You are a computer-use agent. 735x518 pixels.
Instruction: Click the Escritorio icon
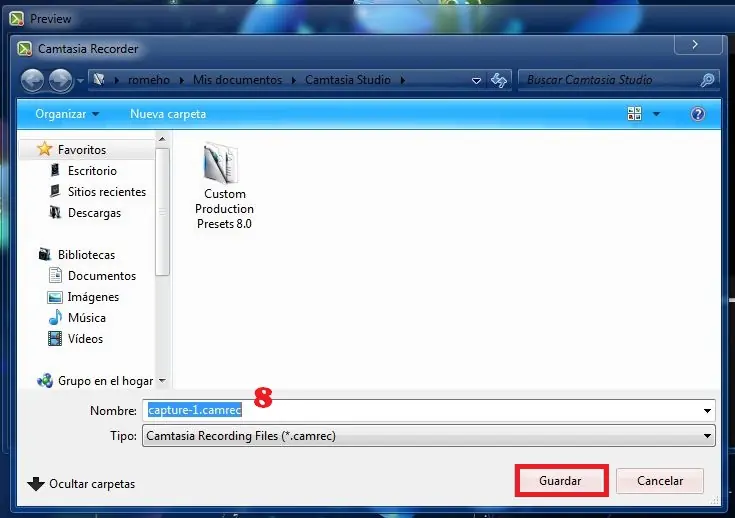[x=55, y=170]
